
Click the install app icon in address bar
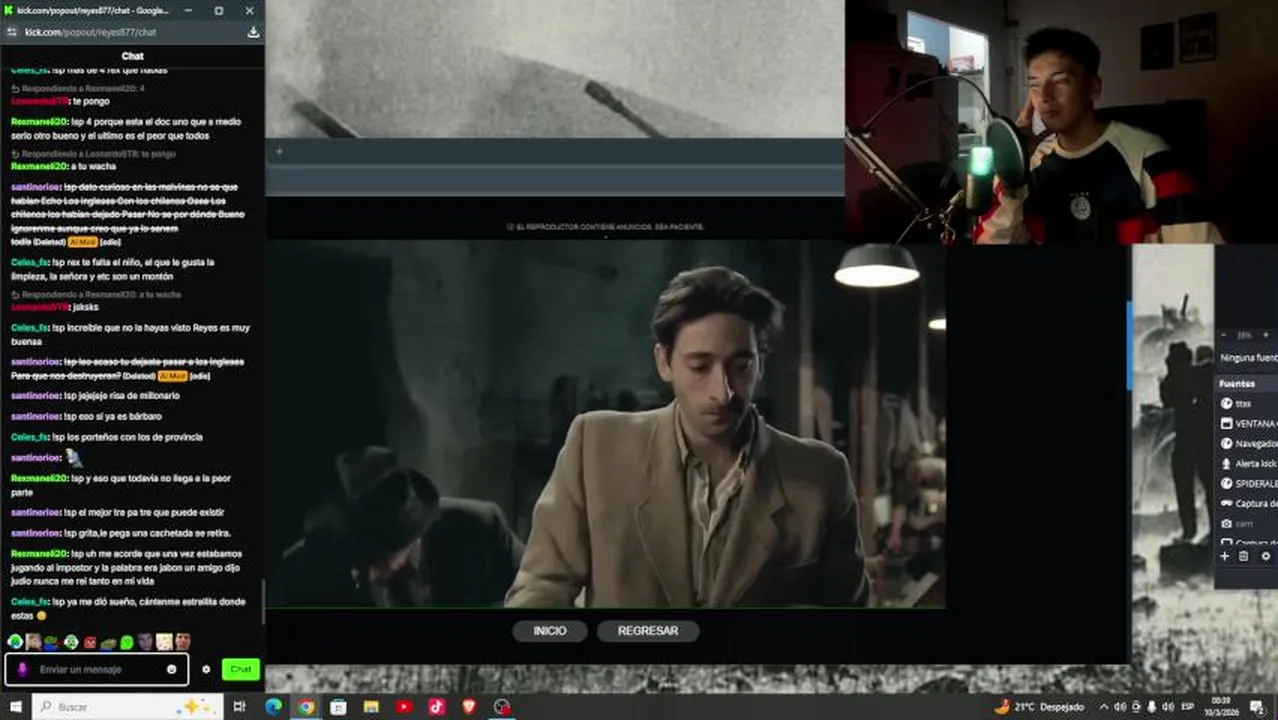[x=253, y=32]
